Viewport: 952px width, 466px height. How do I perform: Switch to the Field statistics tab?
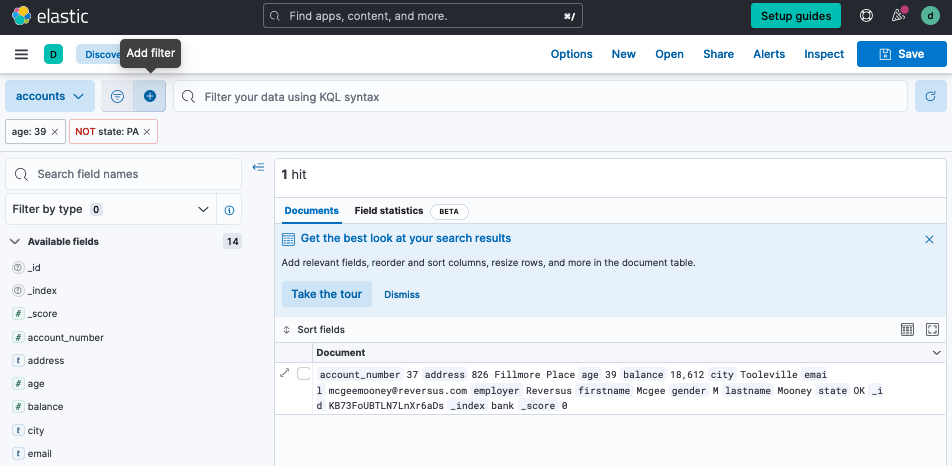tap(388, 211)
